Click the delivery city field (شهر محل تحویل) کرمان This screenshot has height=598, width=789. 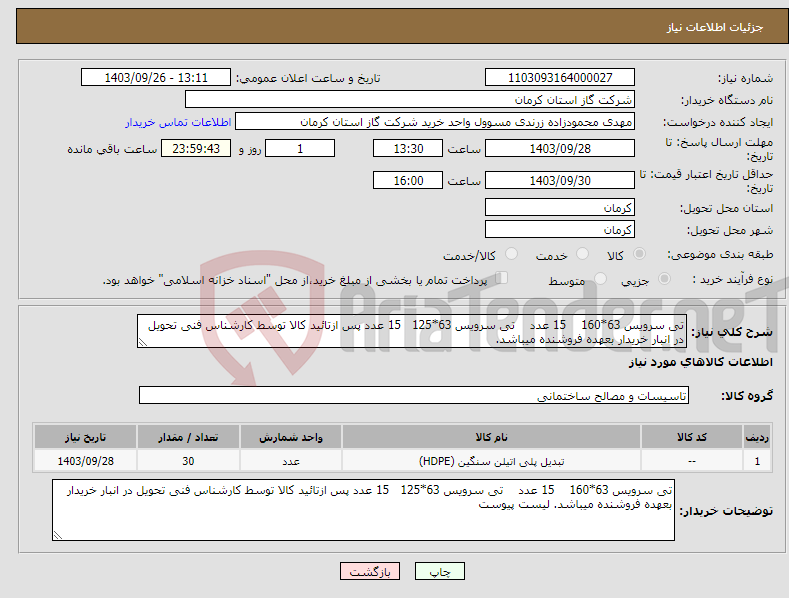(560, 230)
